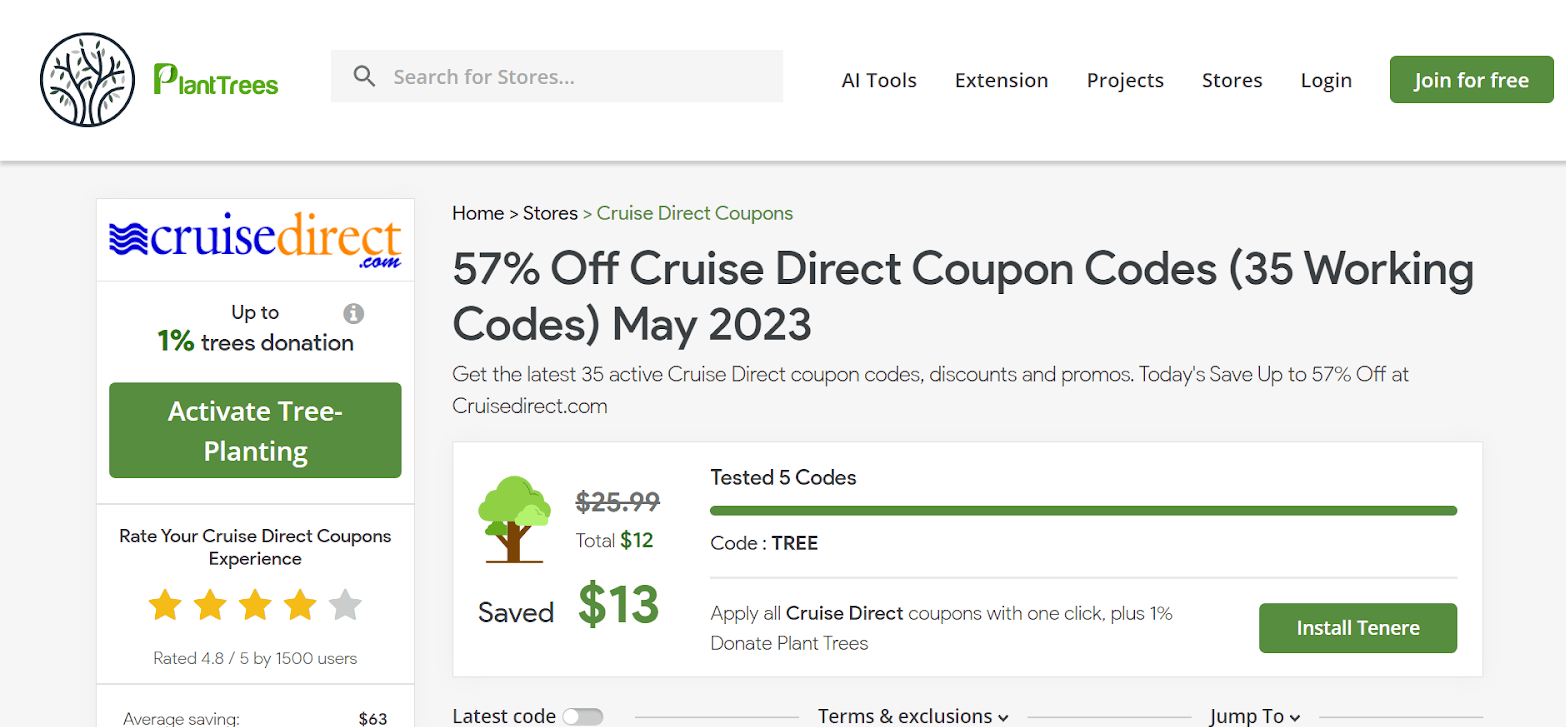Viewport: 1566px width, 727px height.
Task: Toggle the Latest code switch
Action: pos(583,716)
